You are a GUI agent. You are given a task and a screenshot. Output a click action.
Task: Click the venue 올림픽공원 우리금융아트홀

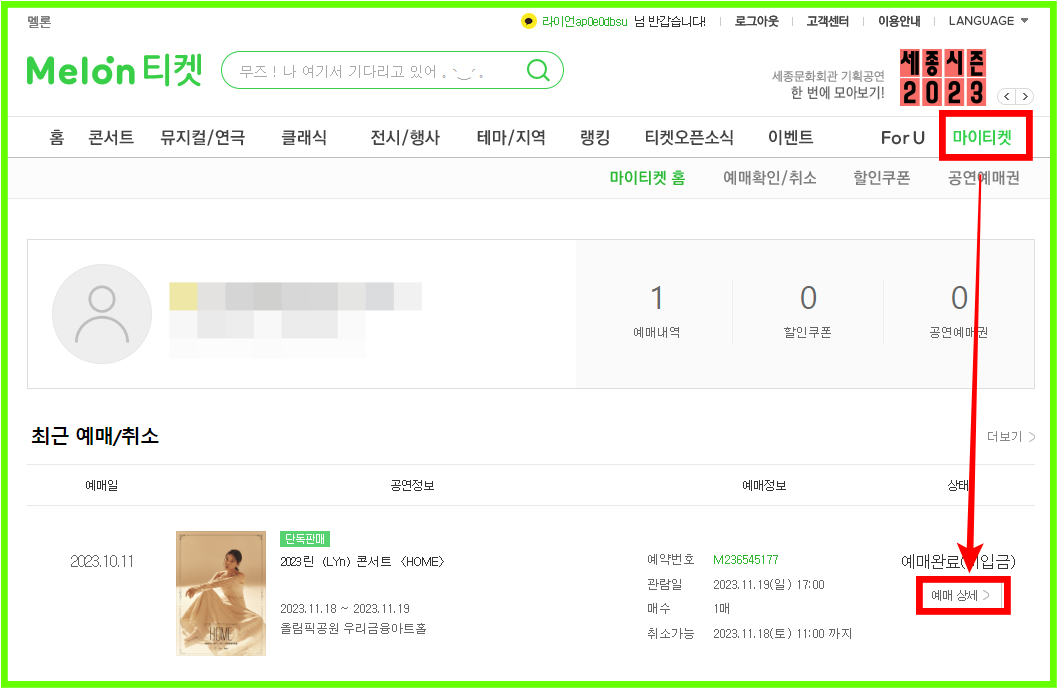(x=353, y=628)
